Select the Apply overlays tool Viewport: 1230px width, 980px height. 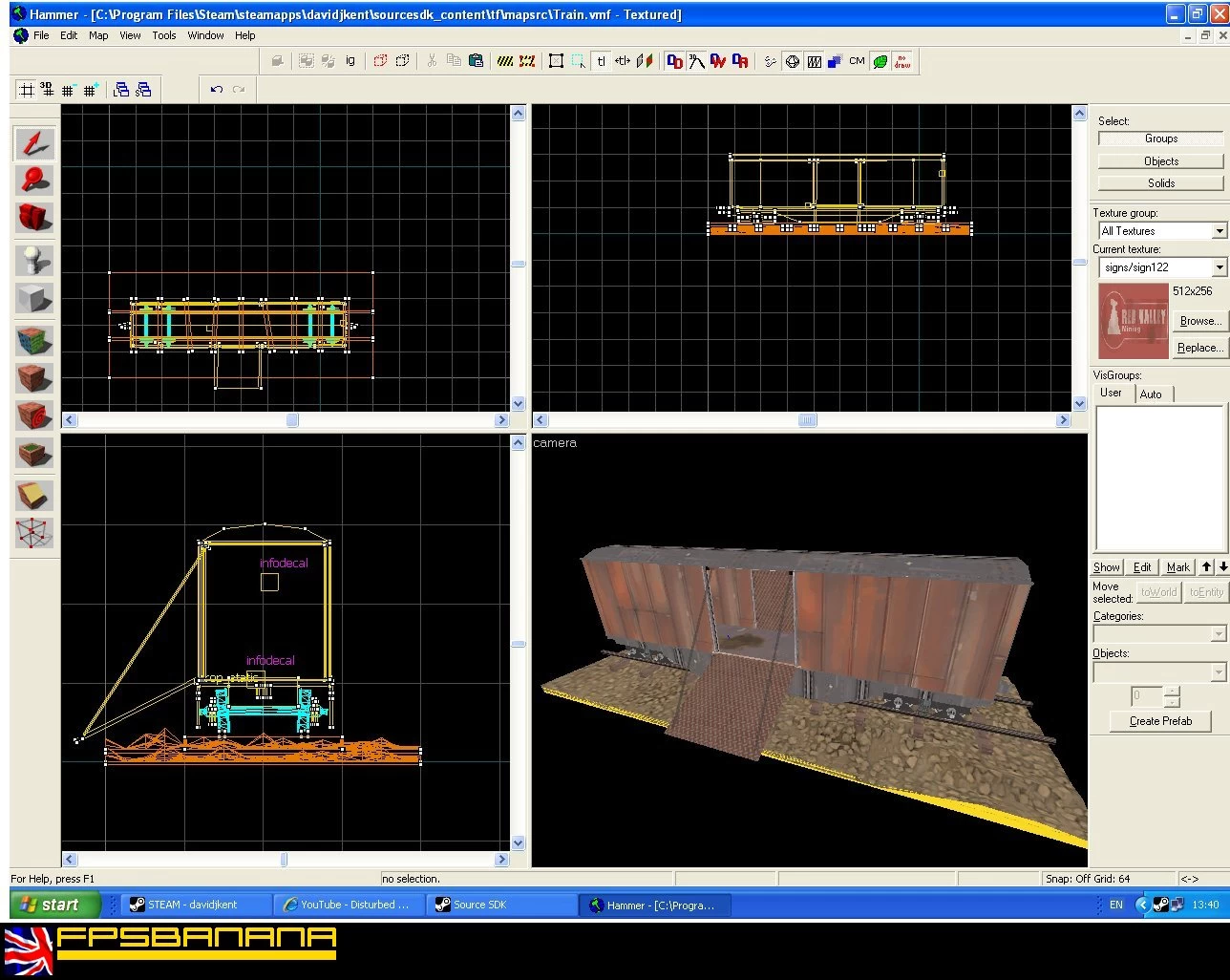34,454
